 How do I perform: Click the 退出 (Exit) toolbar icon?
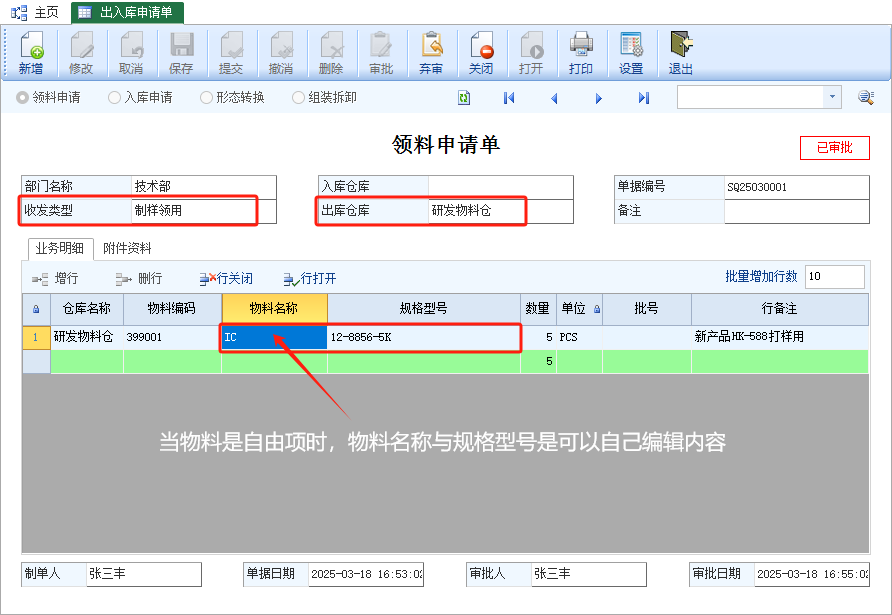click(681, 53)
